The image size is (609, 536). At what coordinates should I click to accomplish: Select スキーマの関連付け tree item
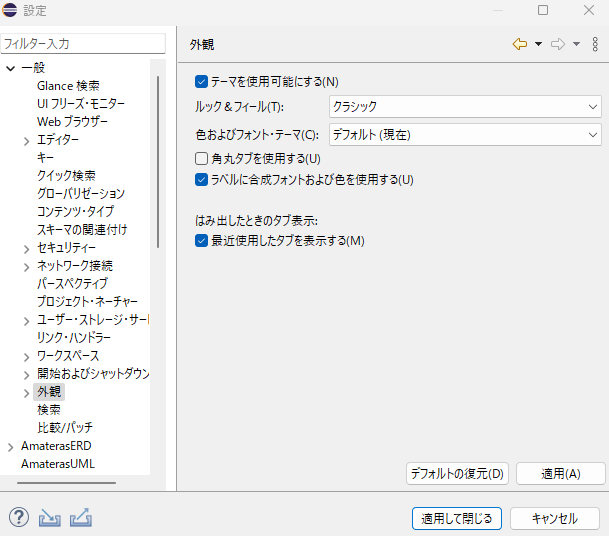[x=82, y=229]
